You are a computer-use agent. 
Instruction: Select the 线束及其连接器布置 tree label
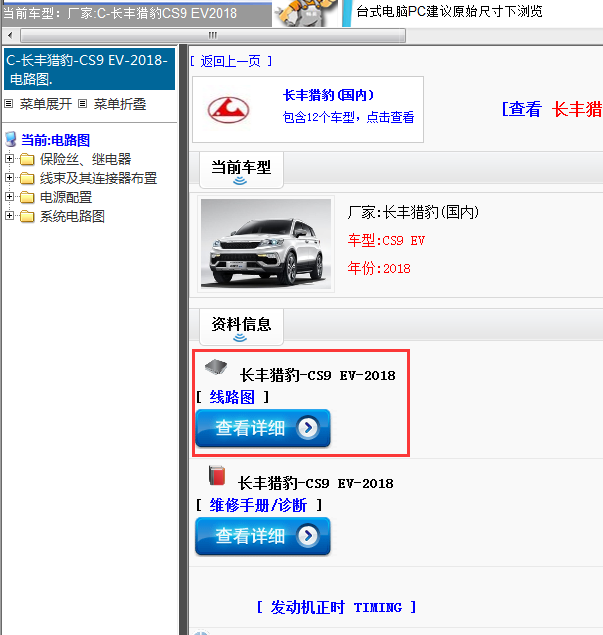click(98, 178)
